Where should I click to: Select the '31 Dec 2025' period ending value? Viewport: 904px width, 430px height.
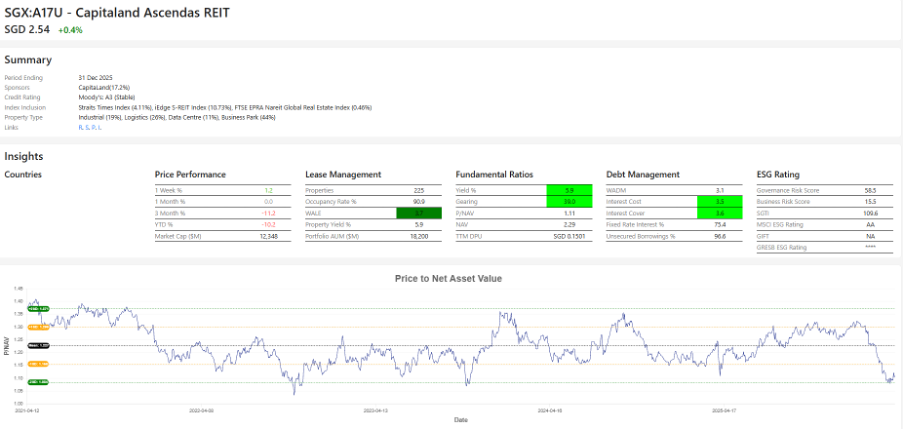(x=96, y=77)
